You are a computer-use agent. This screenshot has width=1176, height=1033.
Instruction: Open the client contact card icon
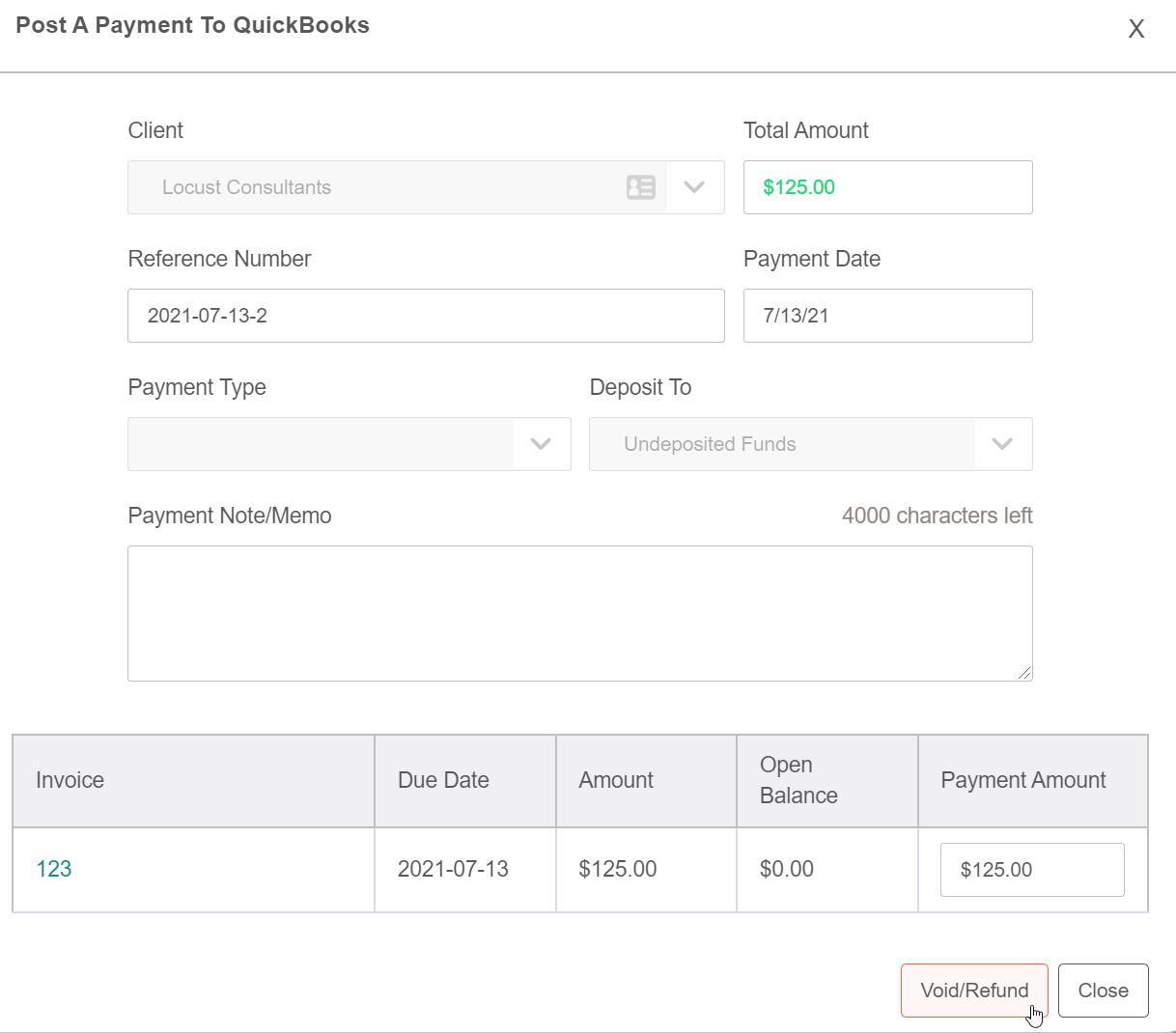point(641,187)
